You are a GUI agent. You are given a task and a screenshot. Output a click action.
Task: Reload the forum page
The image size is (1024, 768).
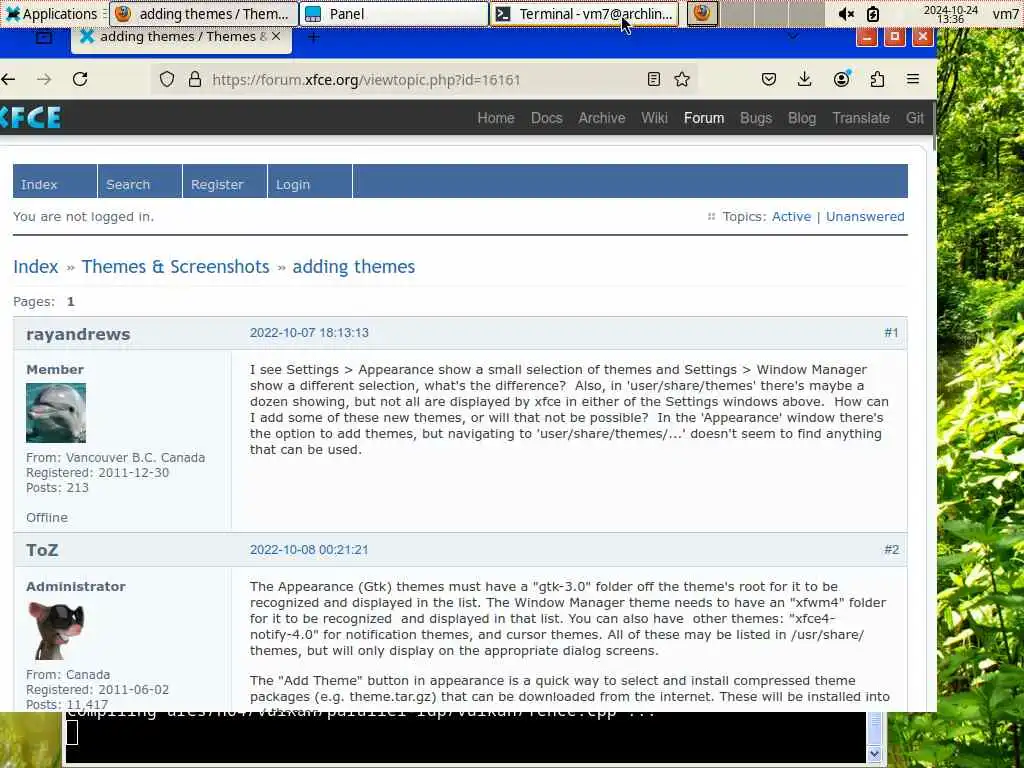[80, 80]
